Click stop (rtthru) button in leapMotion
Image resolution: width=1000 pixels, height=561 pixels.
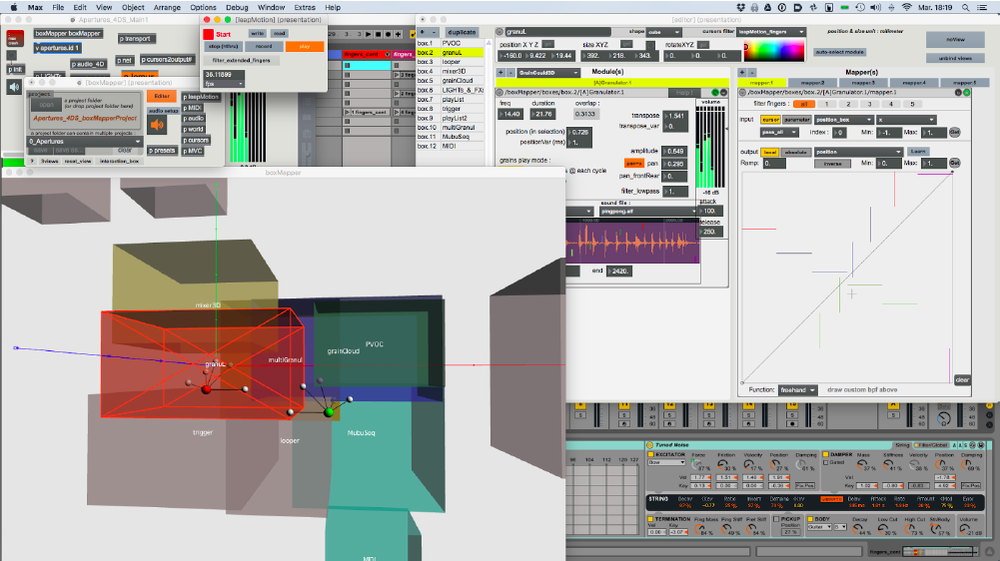pos(223,47)
